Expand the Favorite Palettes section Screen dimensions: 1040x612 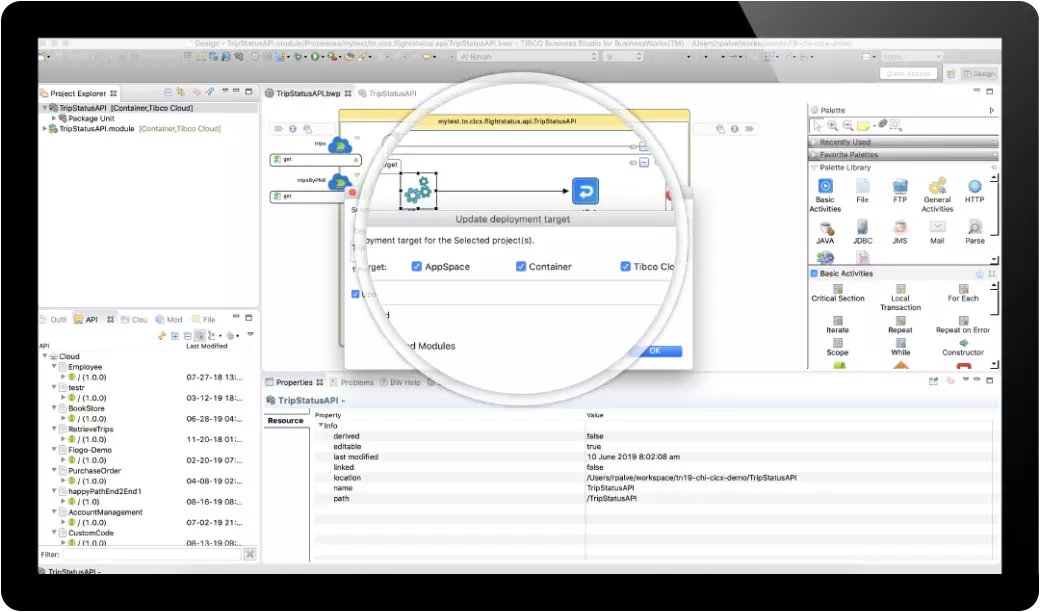[x=903, y=154]
